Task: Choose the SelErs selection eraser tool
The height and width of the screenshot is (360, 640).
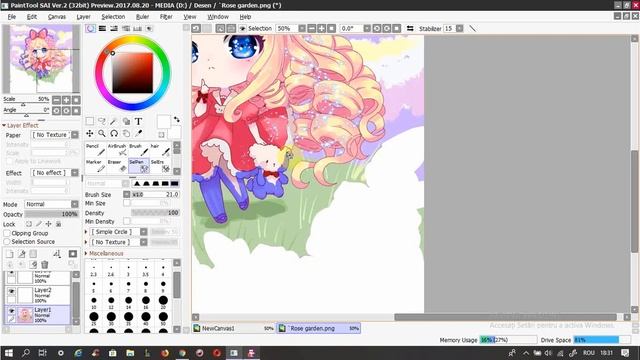Action: click(160, 166)
